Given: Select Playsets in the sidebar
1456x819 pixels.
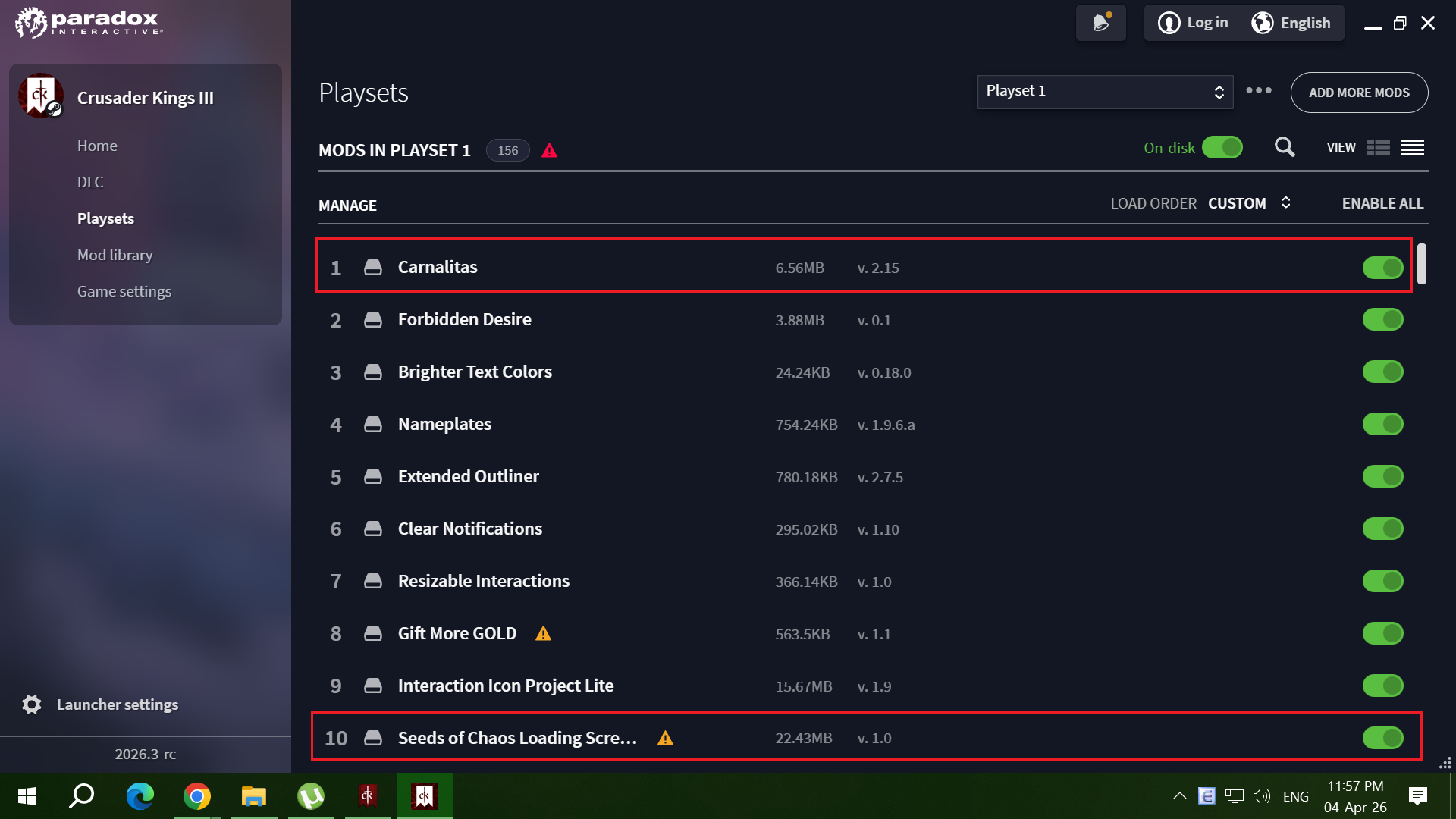Looking at the screenshot, I should [x=105, y=218].
